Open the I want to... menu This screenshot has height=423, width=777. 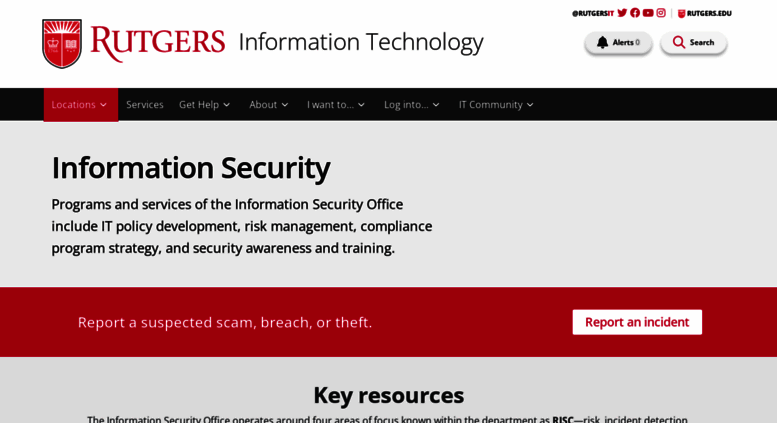[x=336, y=105]
